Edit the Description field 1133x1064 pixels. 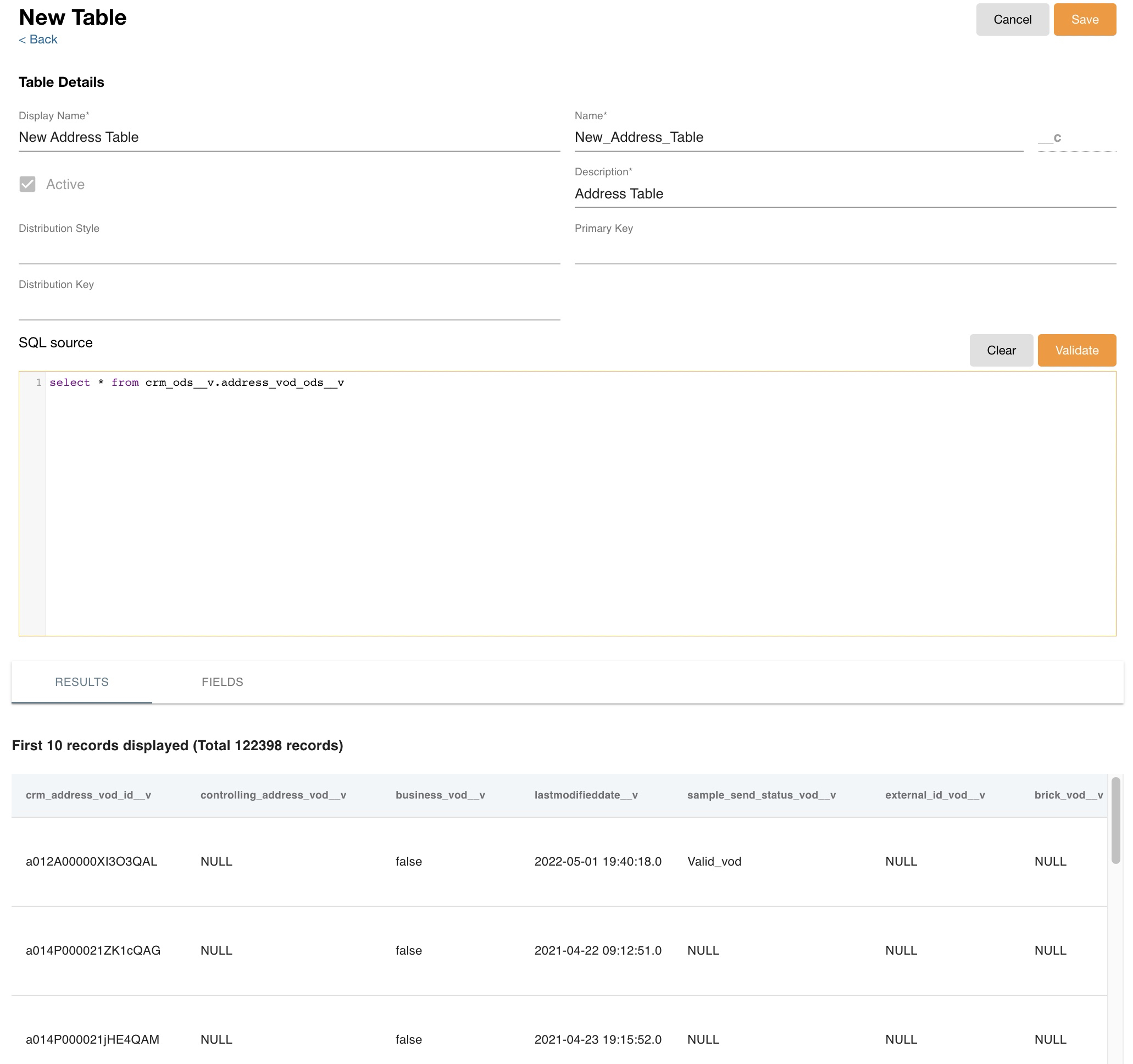pos(845,194)
